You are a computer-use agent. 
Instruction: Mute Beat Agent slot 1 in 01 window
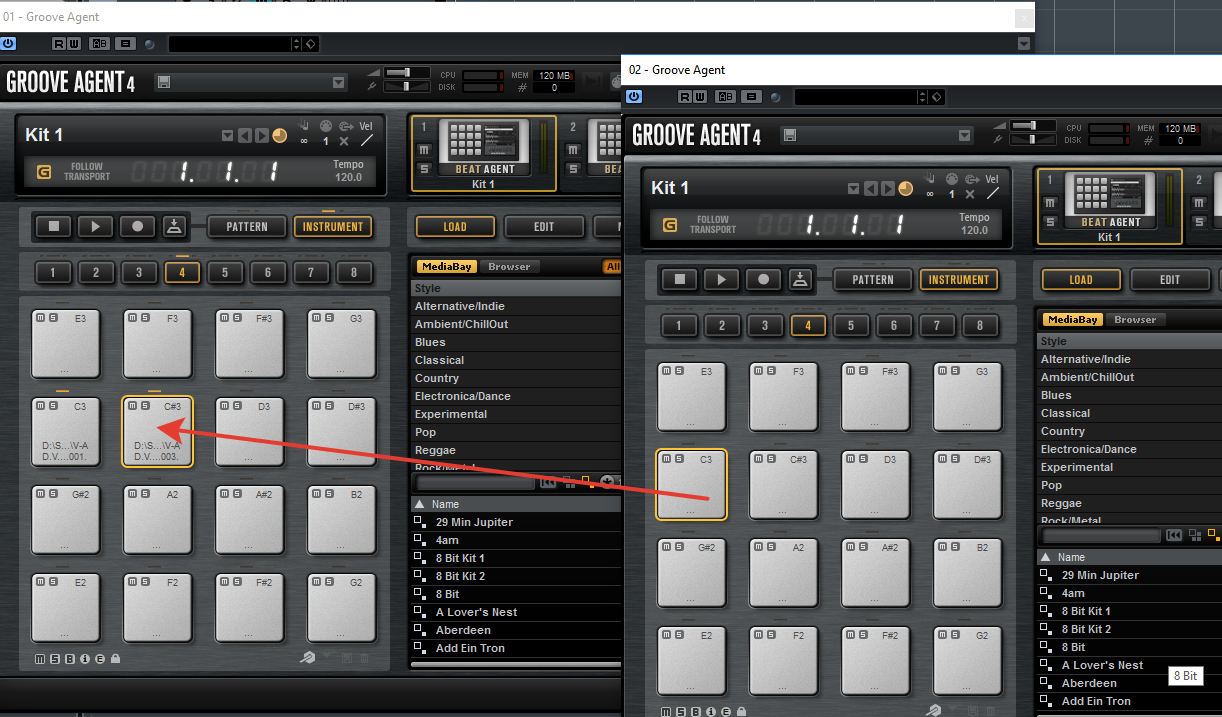[x=424, y=150]
